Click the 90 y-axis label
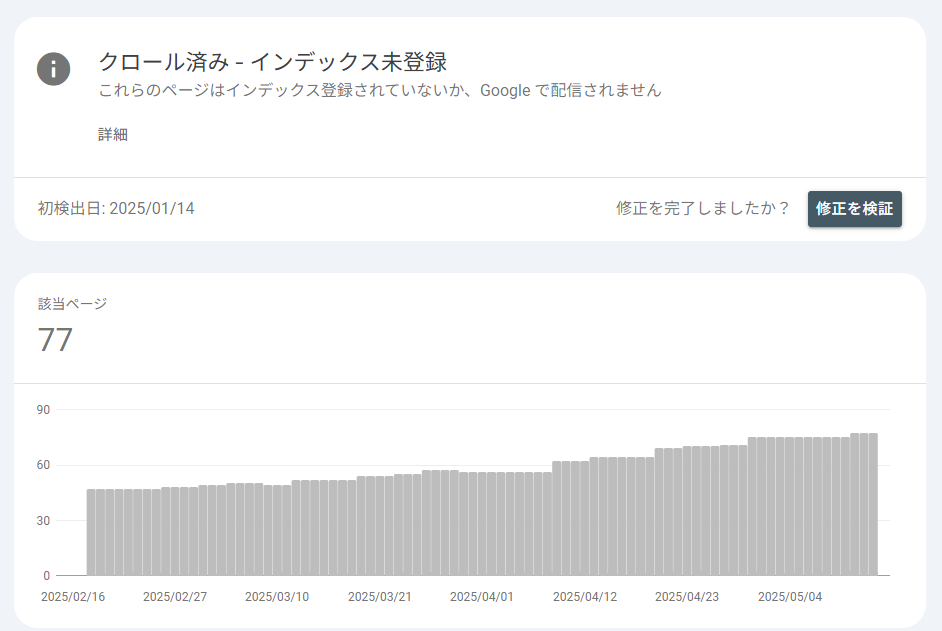 [x=43, y=410]
